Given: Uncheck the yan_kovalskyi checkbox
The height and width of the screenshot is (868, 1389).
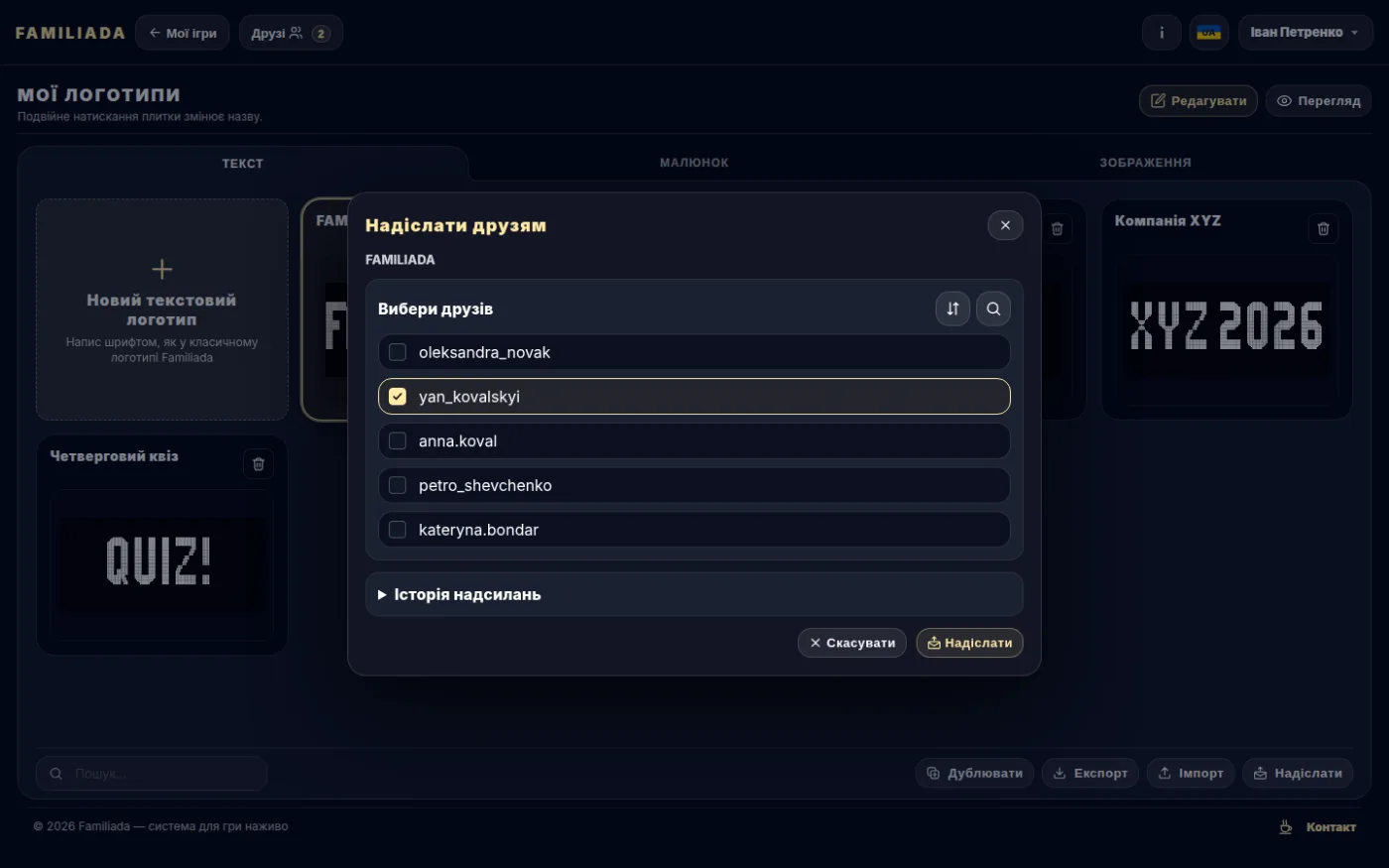Looking at the screenshot, I should tap(398, 397).
